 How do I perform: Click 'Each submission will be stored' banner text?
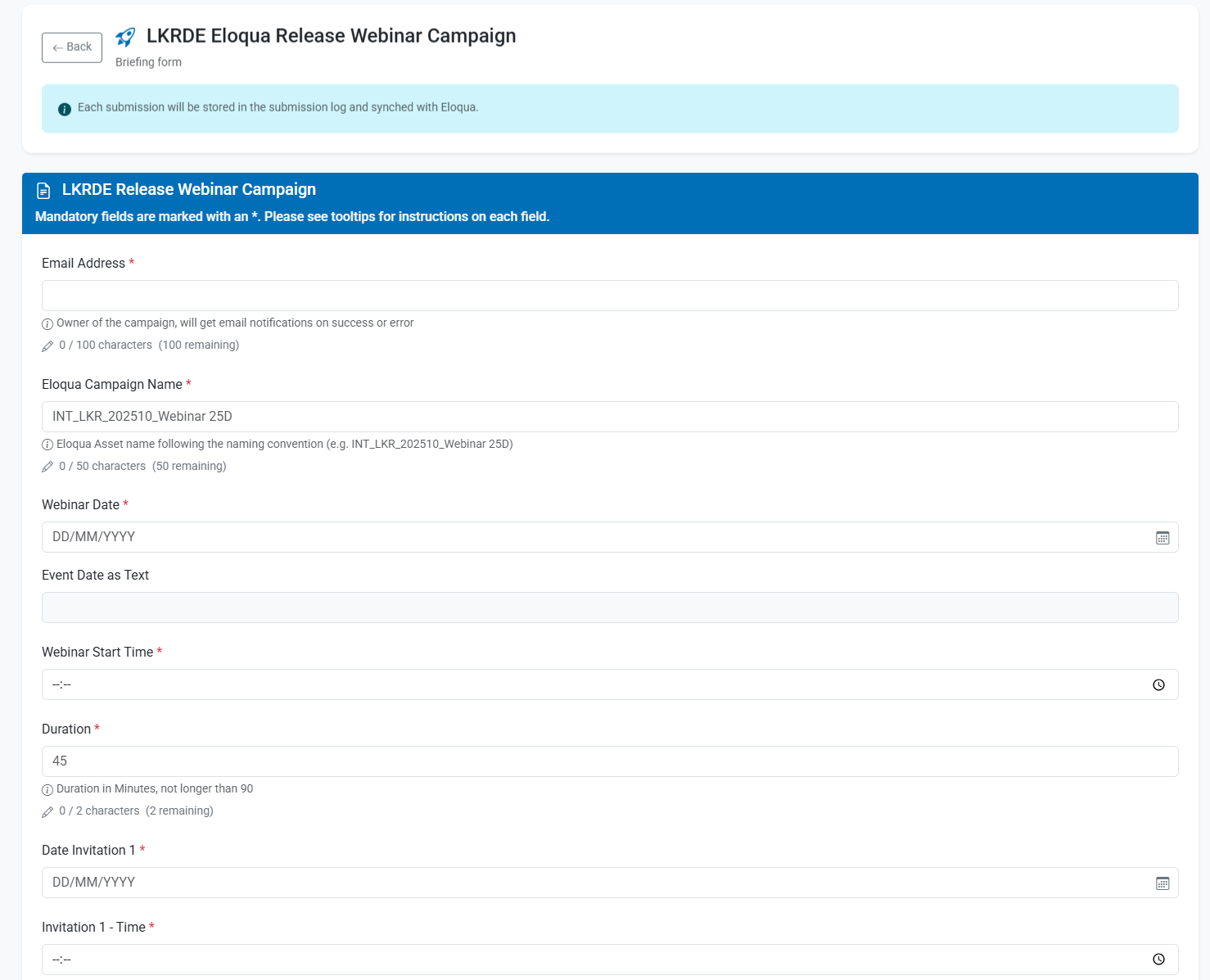point(278,107)
